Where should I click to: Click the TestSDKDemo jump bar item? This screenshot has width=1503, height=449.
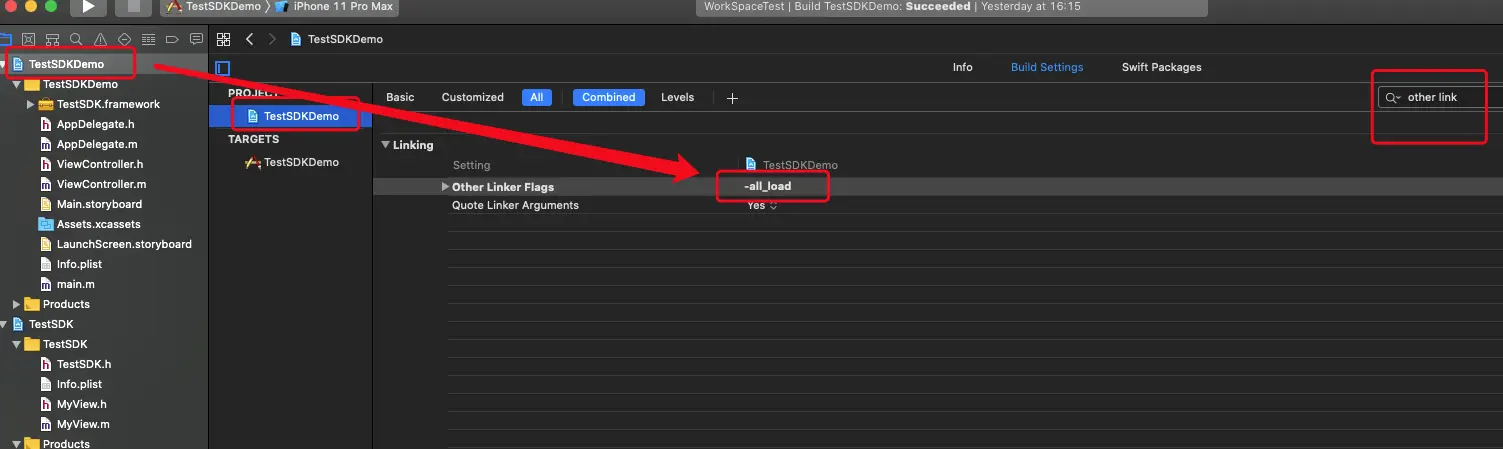click(x=337, y=39)
